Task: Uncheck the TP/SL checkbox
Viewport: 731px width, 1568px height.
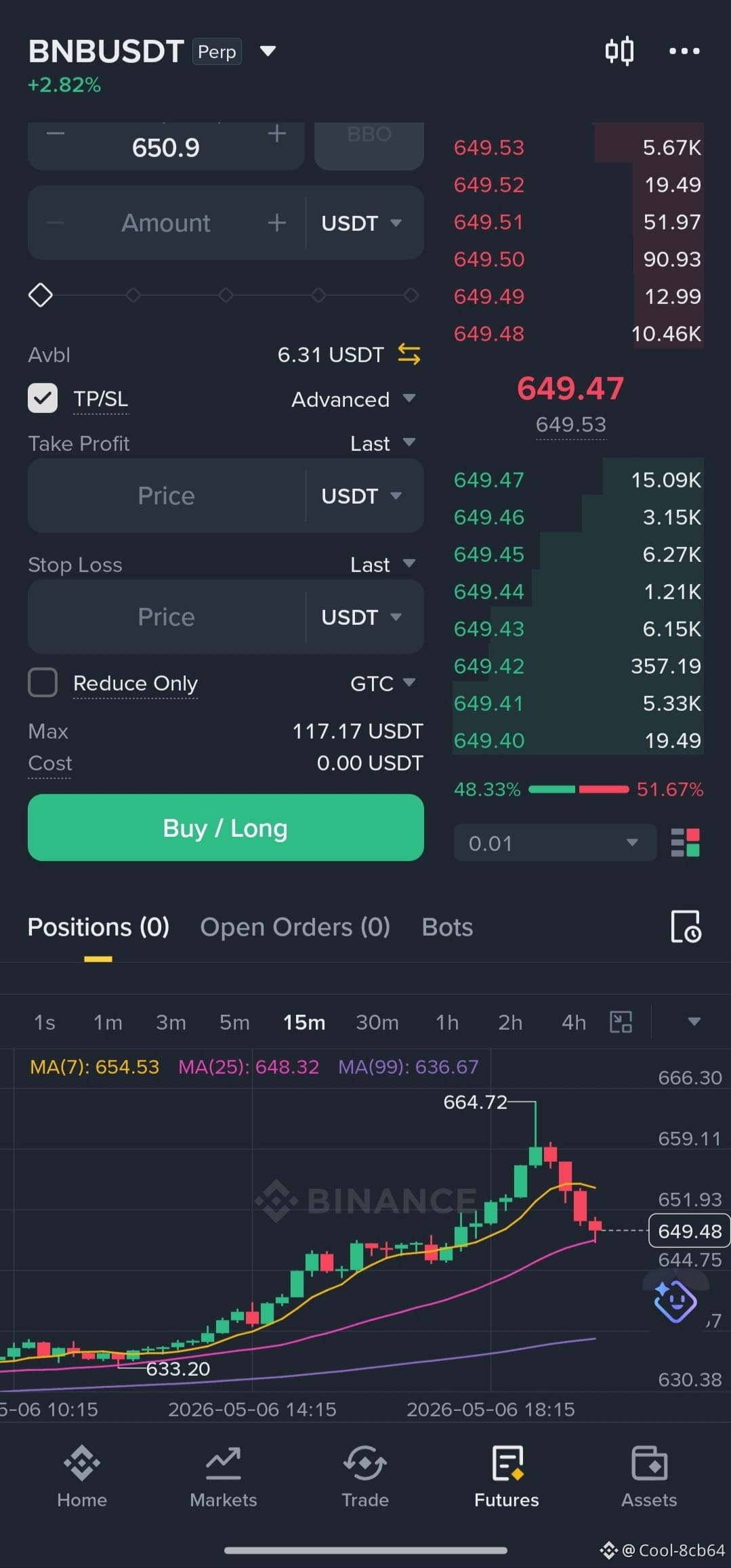Action: click(x=43, y=398)
